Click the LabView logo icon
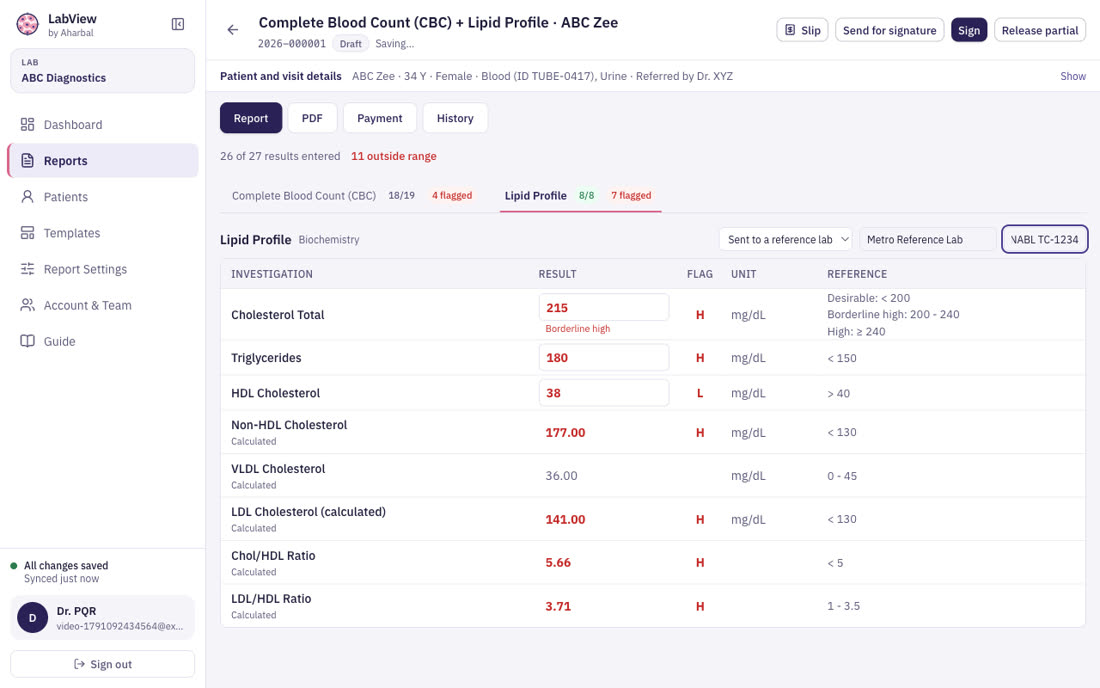 click(x=27, y=25)
